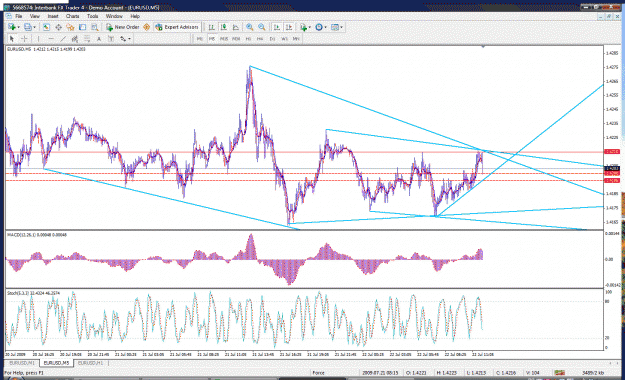Open the Market Watch panel icon
625x380 pixels.
click(46, 27)
